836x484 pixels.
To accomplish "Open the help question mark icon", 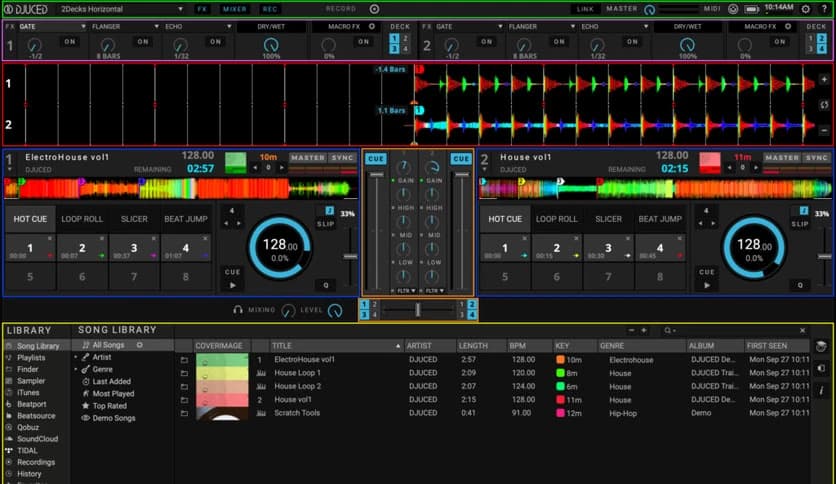I will pyautogui.click(x=824, y=9).
